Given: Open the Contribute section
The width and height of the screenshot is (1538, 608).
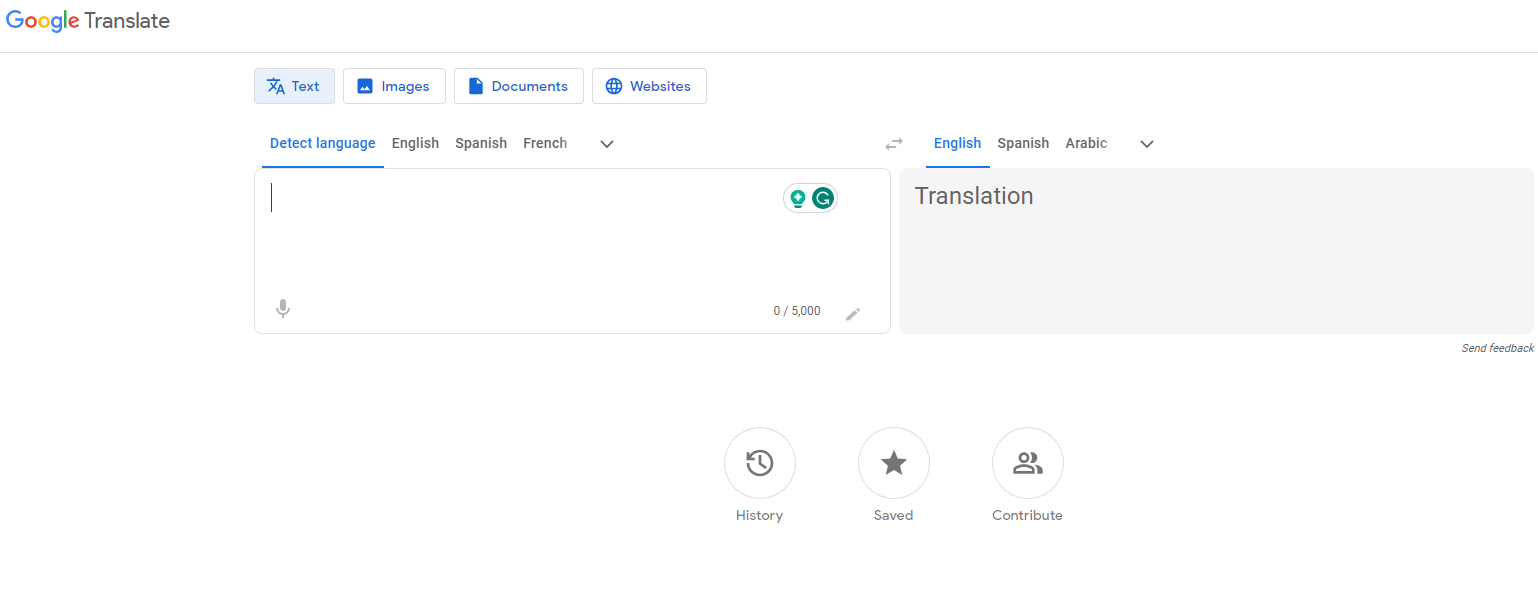Looking at the screenshot, I should [x=1027, y=463].
